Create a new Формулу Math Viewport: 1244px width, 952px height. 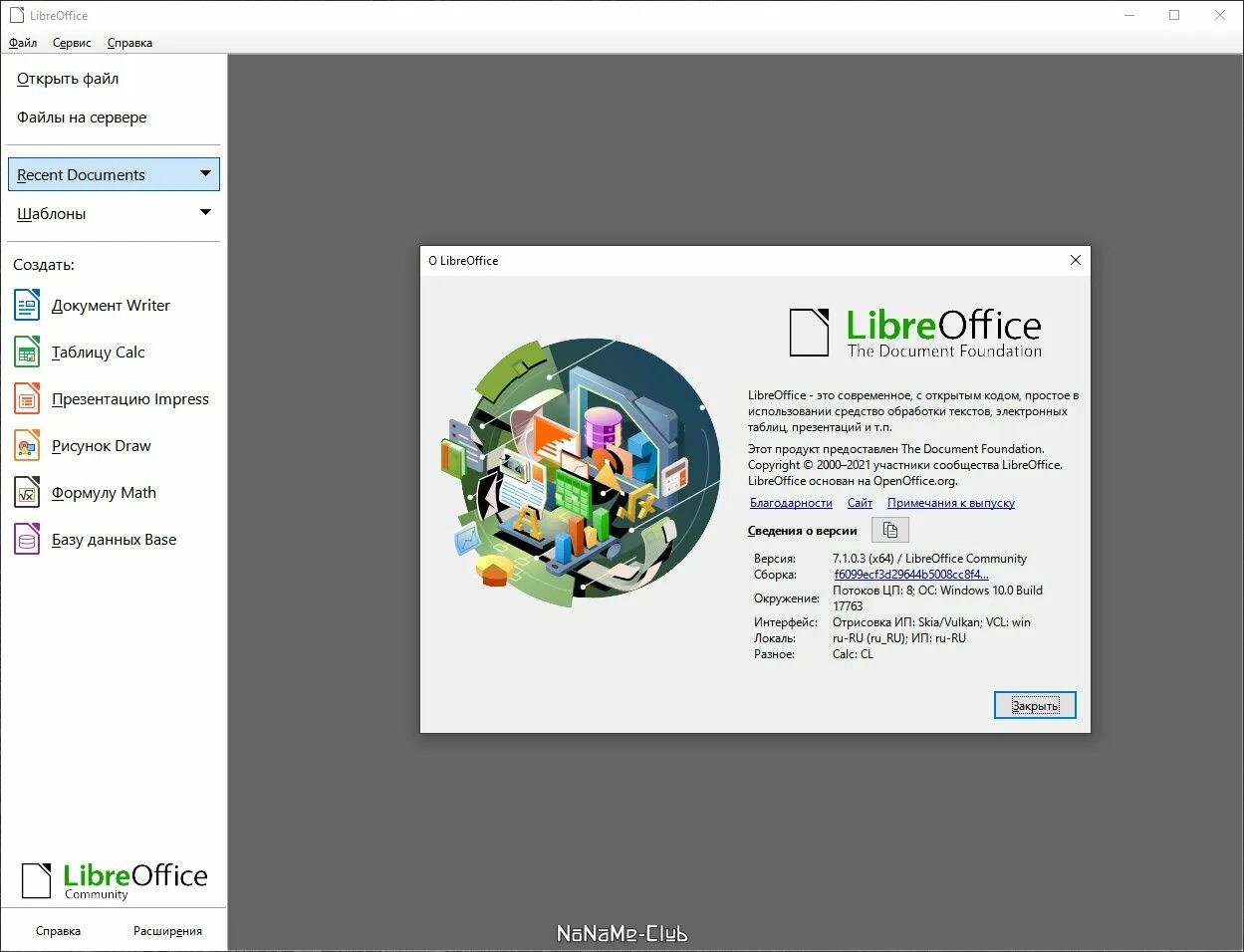pos(104,493)
